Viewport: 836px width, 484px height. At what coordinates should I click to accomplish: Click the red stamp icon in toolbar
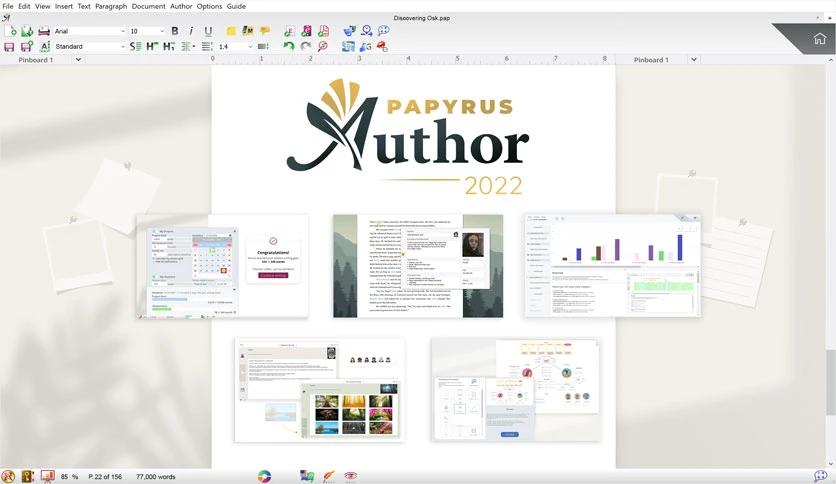point(382,47)
